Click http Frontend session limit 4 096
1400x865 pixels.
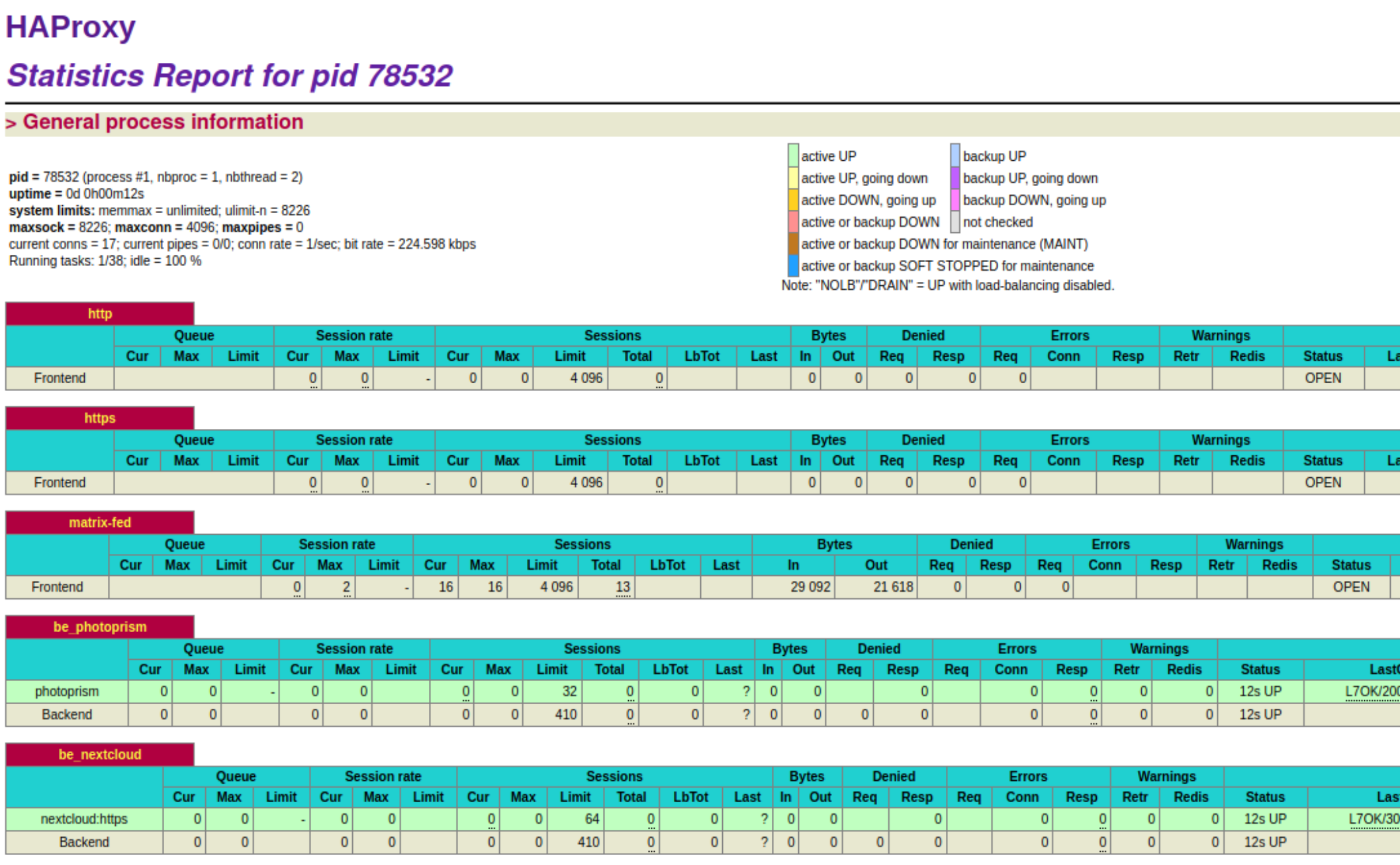coord(586,379)
